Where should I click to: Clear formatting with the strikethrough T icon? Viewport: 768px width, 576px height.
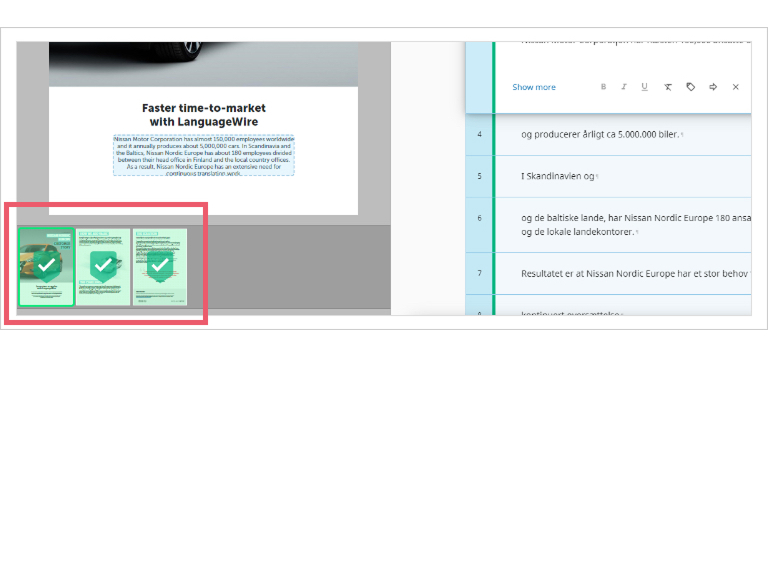(x=668, y=87)
